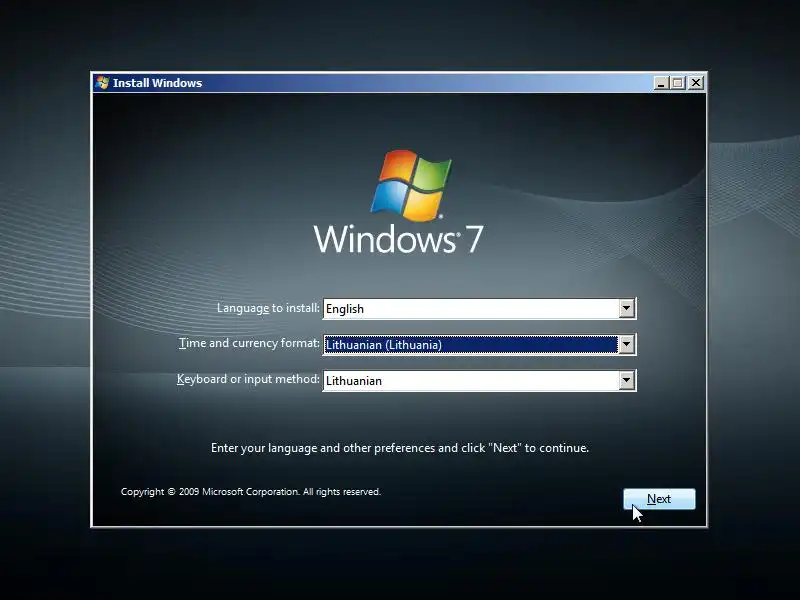The height and width of the screenshot is (600, 800).
Task: Open the Keyboard or input method dropdown arrow
Action: click(x=627, y=380)
